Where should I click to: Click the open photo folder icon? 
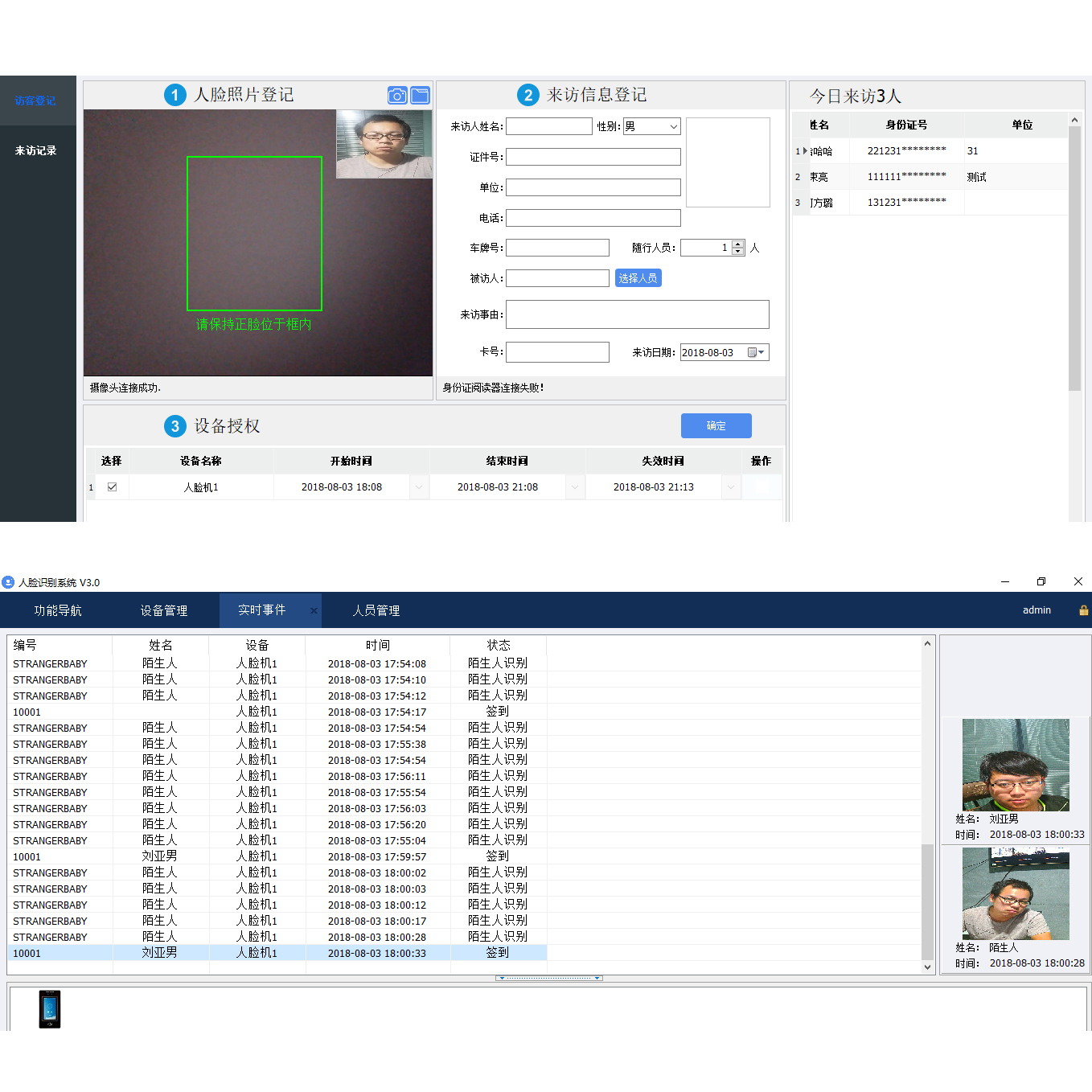[x=420, y=96]
